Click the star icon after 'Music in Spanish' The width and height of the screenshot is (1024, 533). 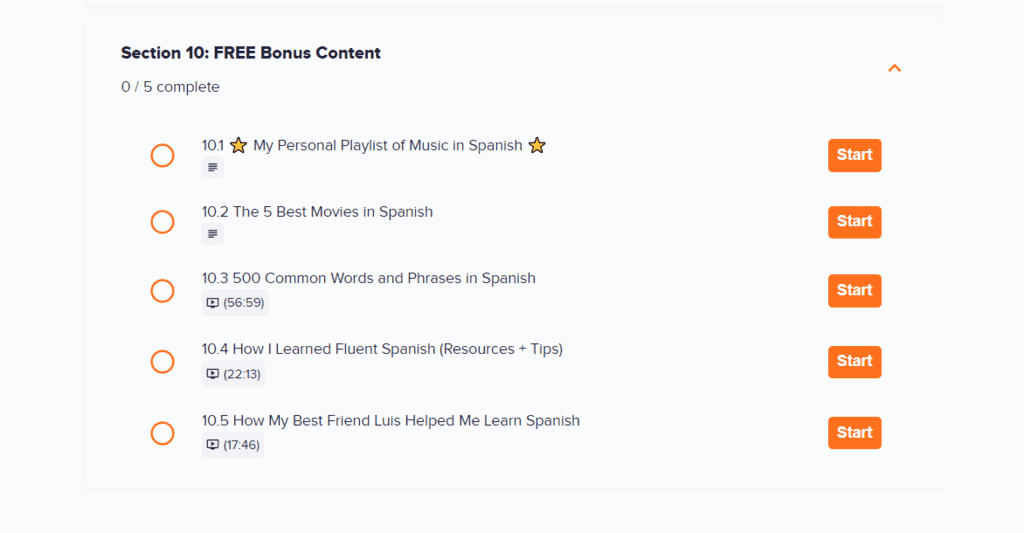[x=537, y=146]
